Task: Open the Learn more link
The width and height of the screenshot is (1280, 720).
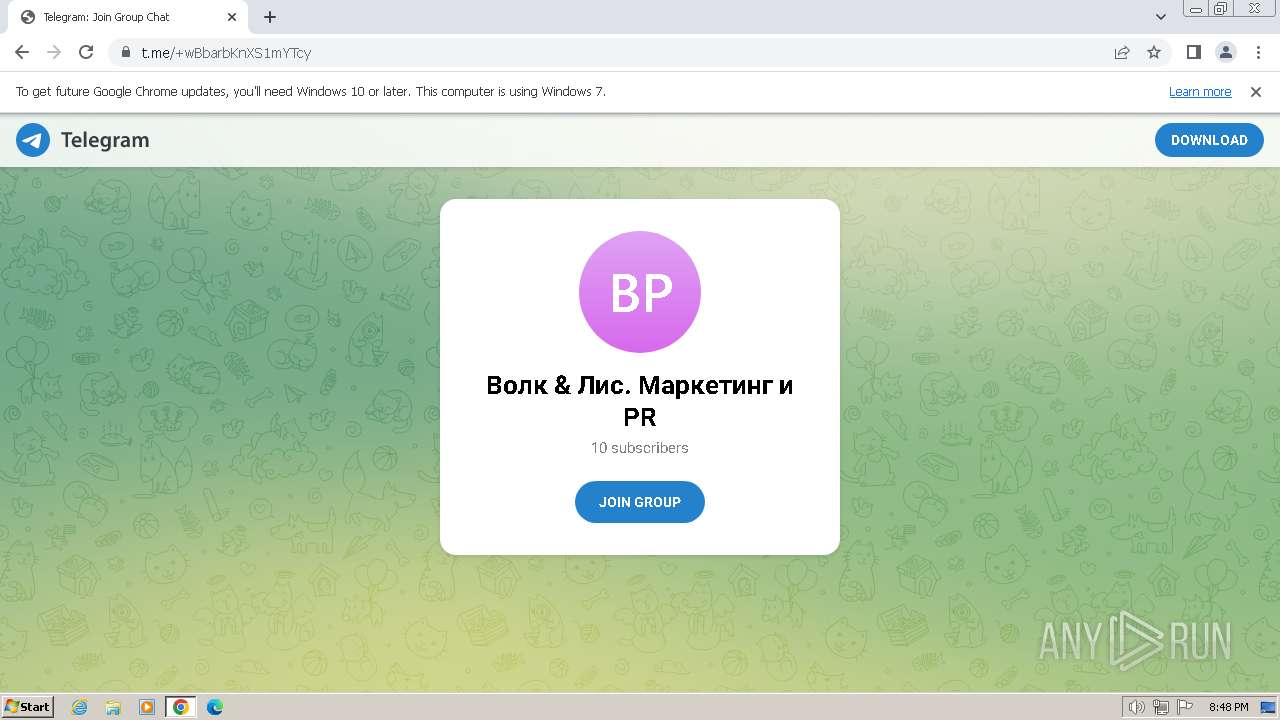Action: pyautogui.click(x=1200, y=91)
